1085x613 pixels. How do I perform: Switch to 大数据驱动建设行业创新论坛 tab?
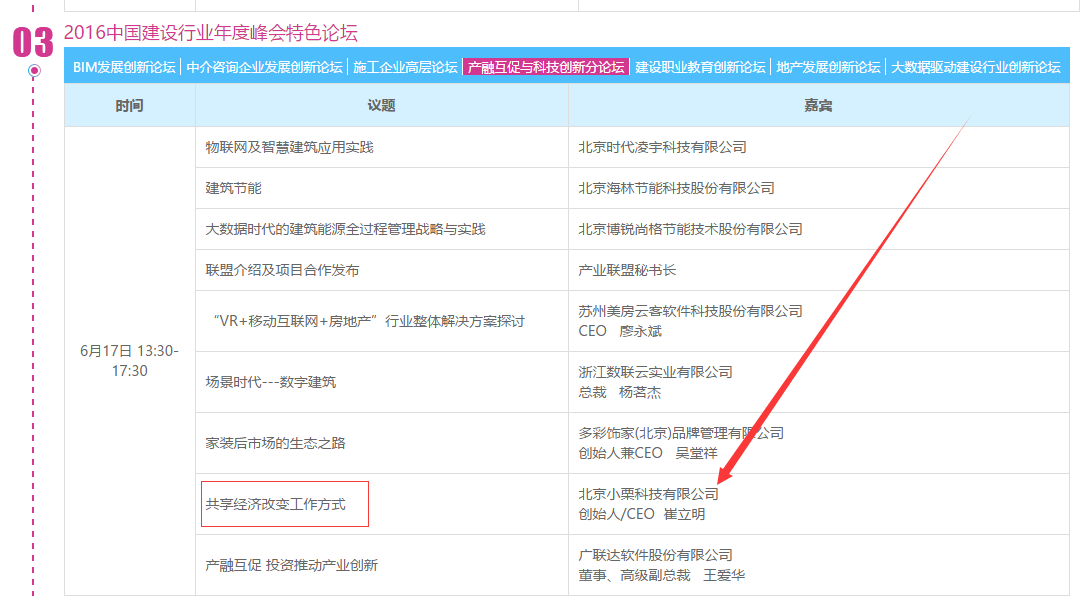coord(975,67)
